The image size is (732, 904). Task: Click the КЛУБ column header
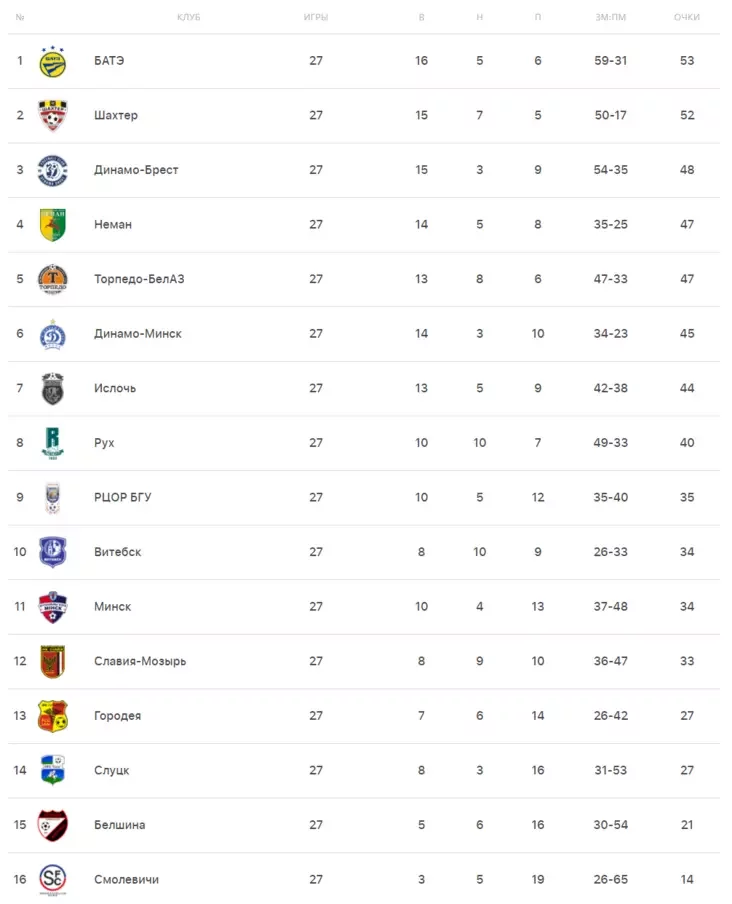tap(188, 18)
